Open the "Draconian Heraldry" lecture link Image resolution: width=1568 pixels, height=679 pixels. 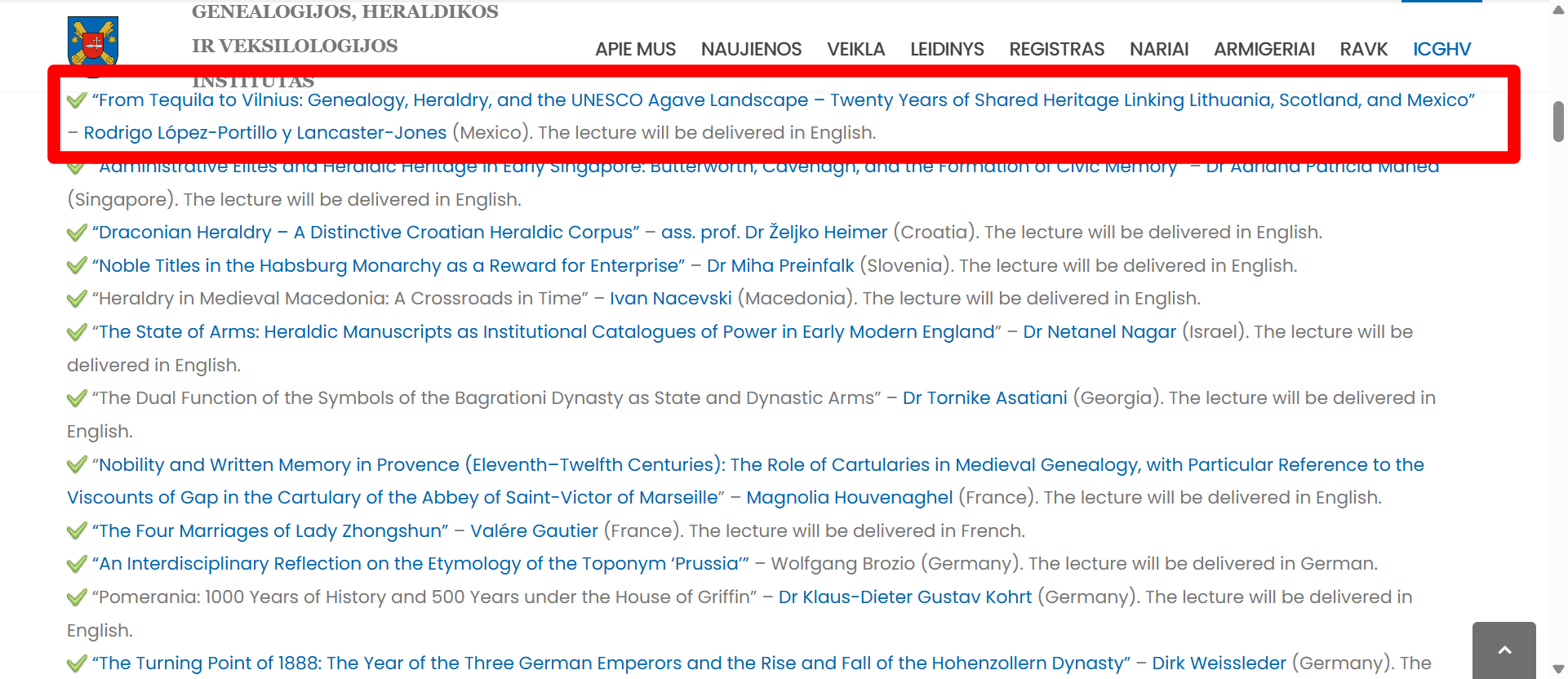[366, 232]
